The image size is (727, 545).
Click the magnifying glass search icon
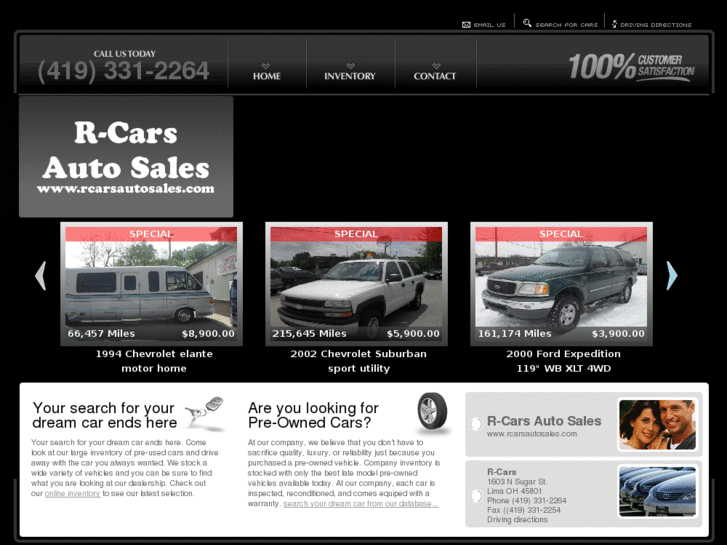pyautogui.click(x=527, y=23)
